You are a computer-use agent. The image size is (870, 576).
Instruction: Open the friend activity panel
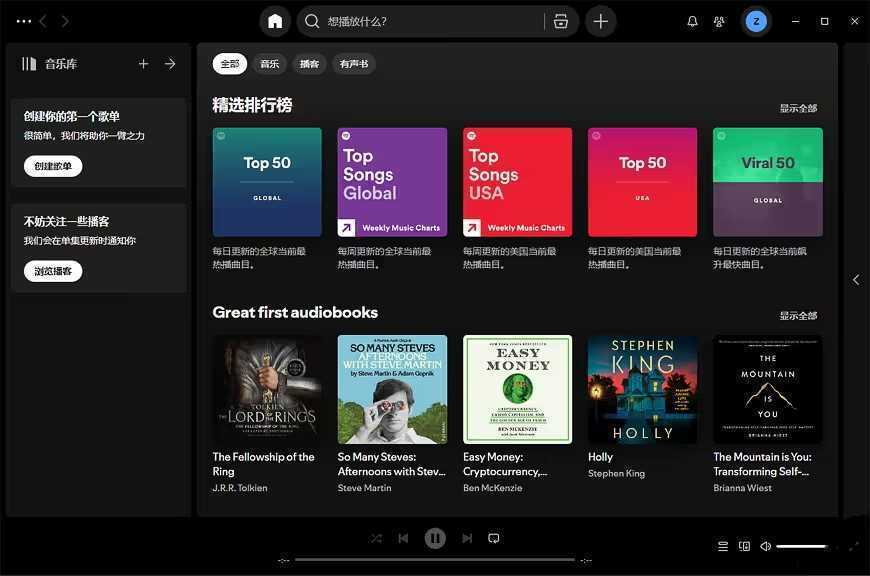719,20
